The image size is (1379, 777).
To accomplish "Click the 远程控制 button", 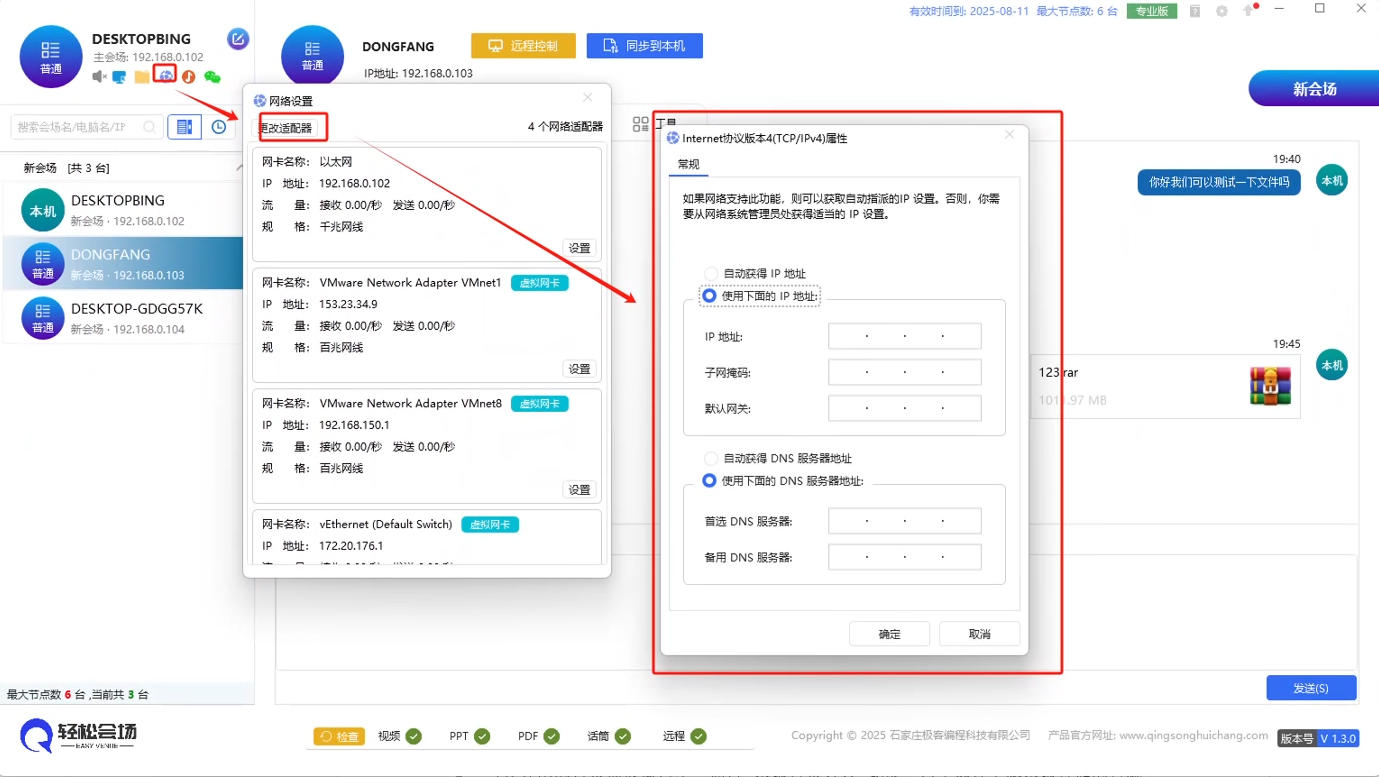I will coord(523,46).
